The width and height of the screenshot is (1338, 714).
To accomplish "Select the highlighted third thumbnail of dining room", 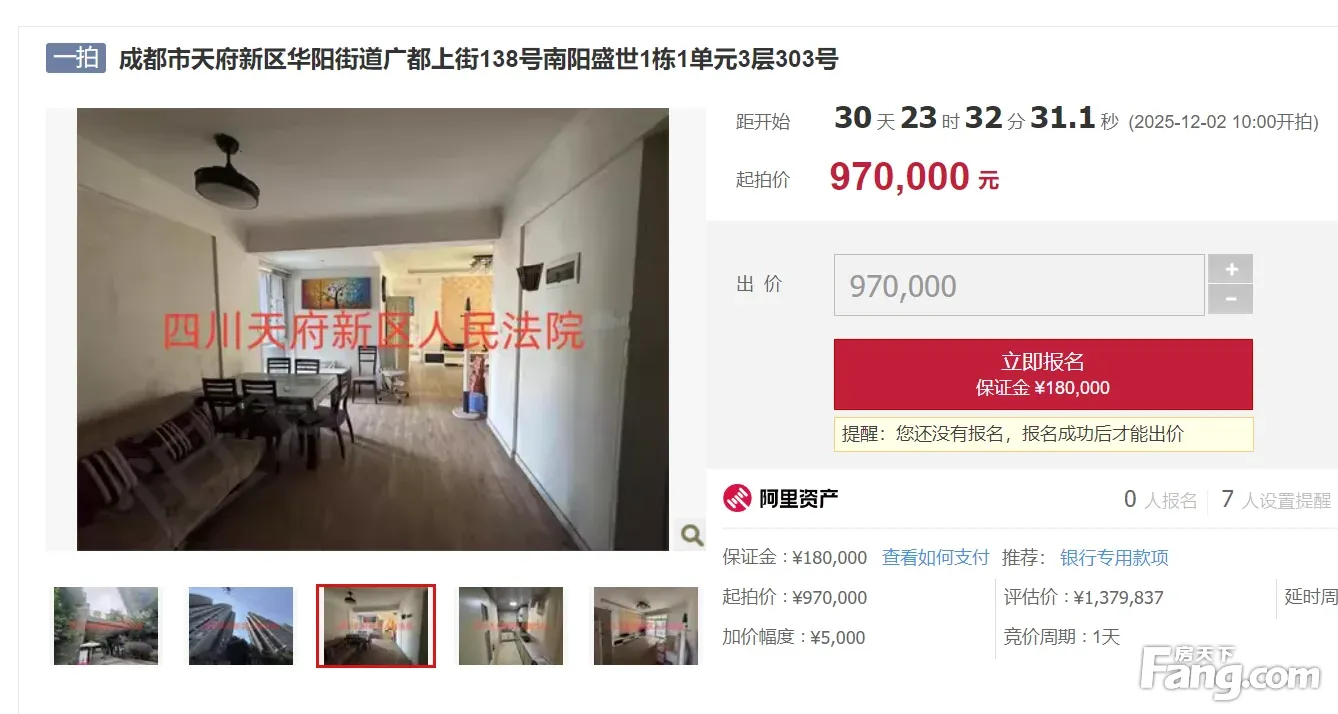I will 376,626.
